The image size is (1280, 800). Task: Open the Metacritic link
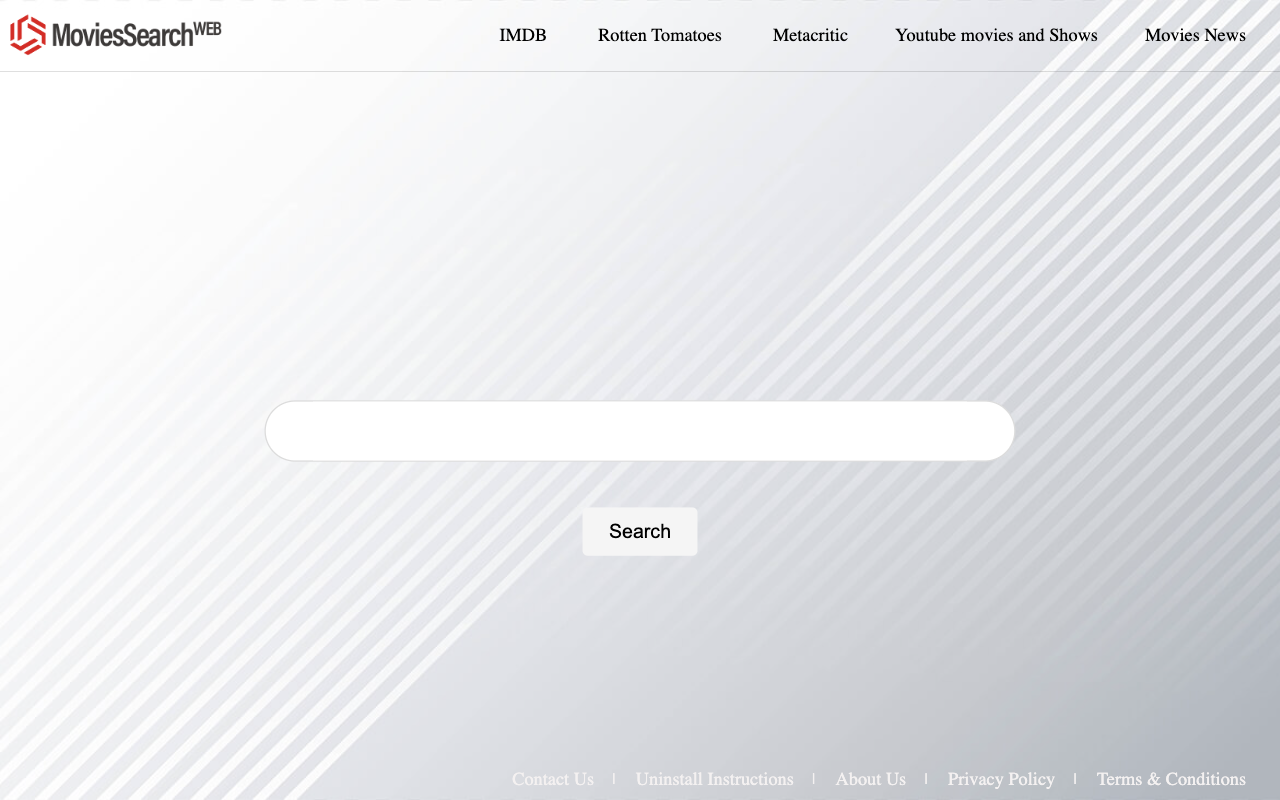point(810,35)
